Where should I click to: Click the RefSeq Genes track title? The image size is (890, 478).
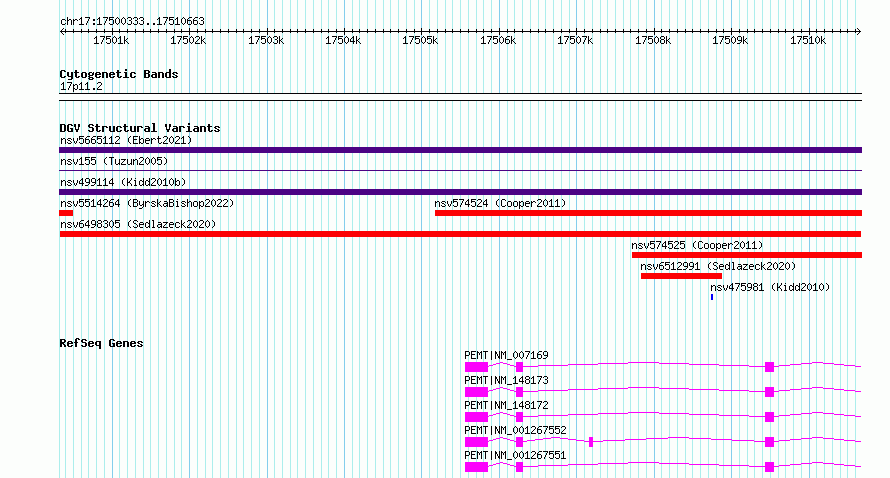(101, 343)
